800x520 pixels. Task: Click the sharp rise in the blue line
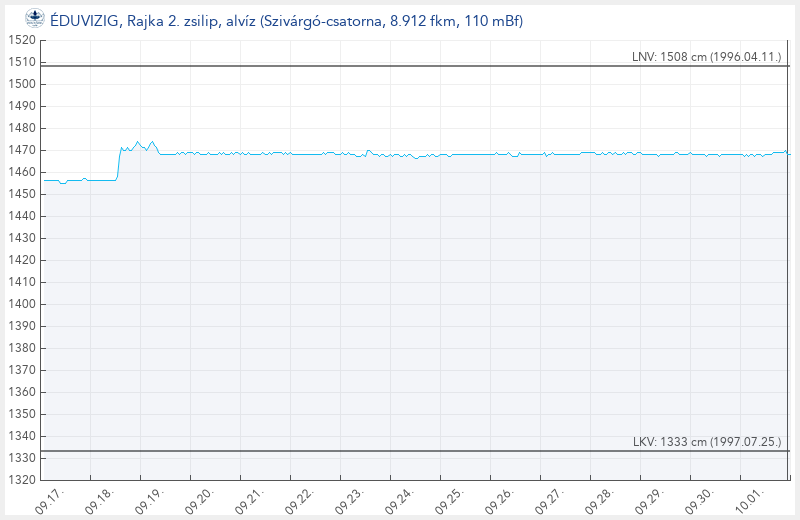(119, 165)
